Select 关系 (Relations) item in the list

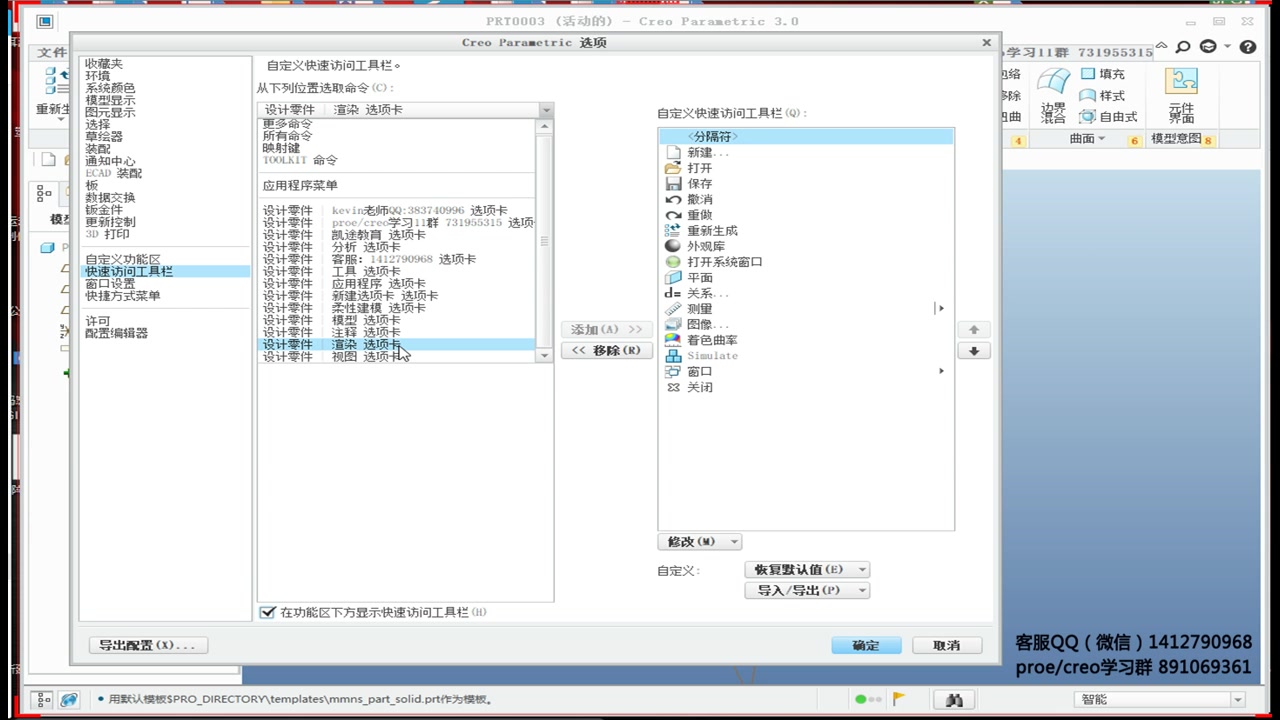point(806,293)
